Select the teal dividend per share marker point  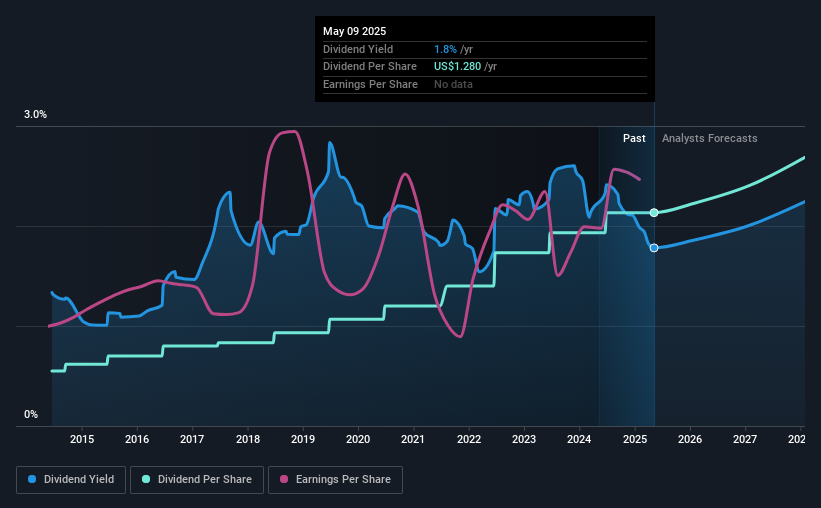(654, 213)
